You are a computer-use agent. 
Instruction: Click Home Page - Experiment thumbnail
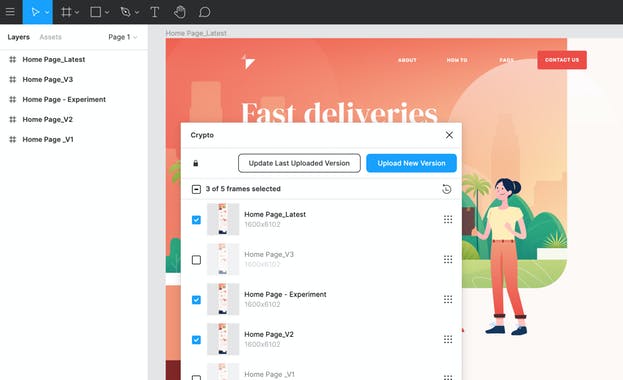(x=223, y=299)
